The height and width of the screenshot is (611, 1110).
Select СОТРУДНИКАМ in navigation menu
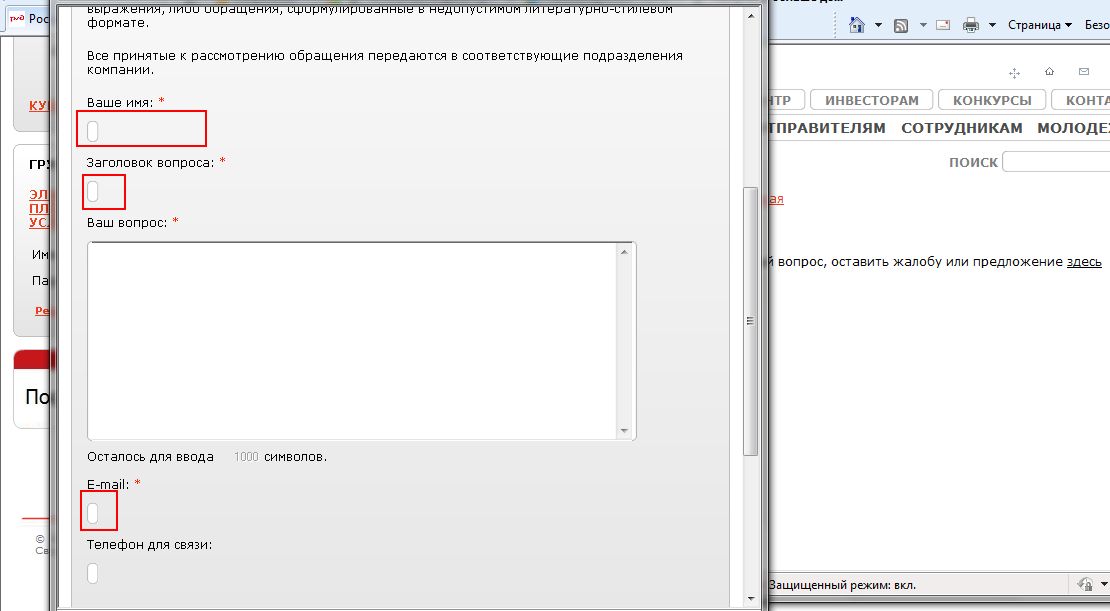pyautogui.click(x=961, y=128)
